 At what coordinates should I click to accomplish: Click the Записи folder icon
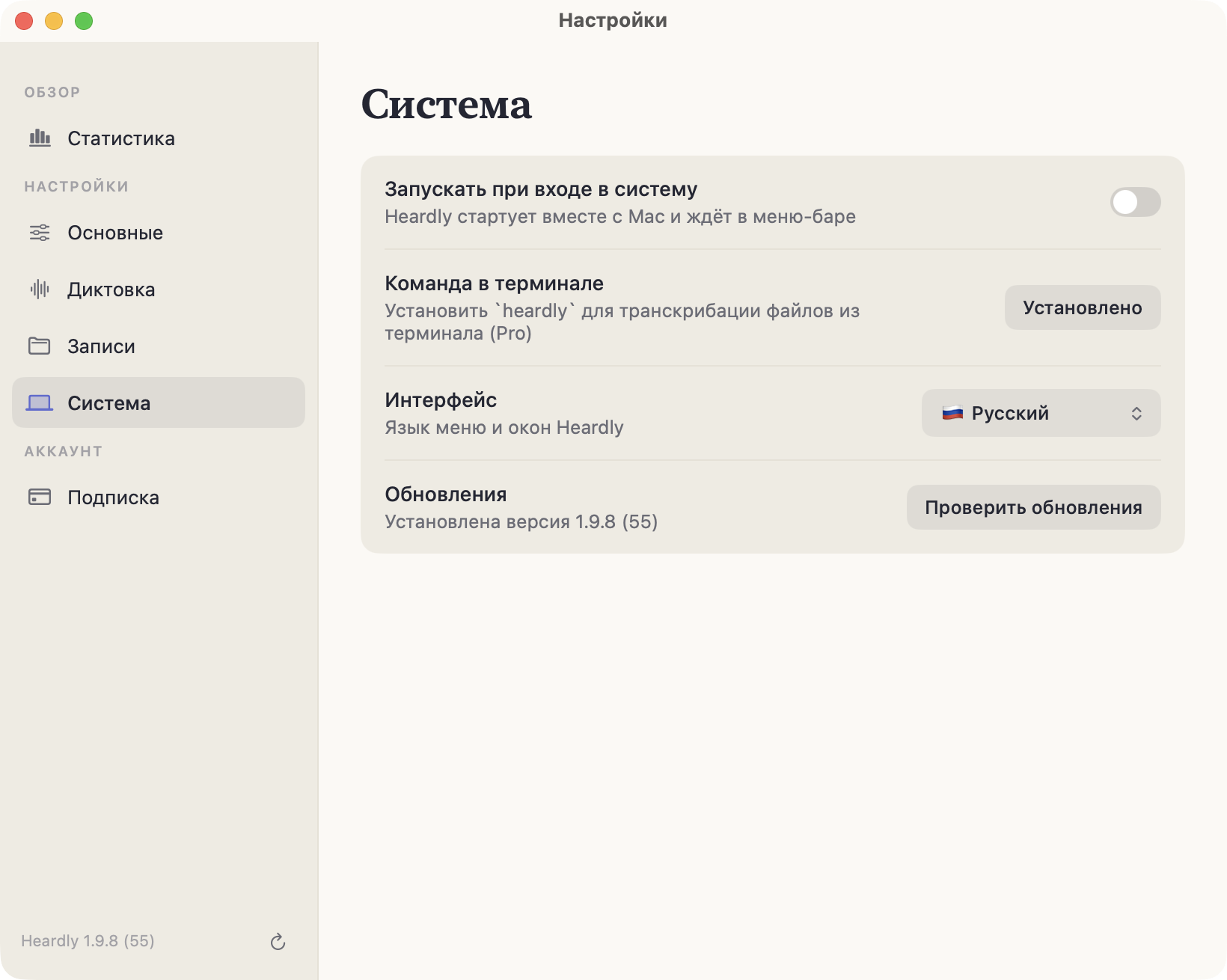click(x=40, y=346)
